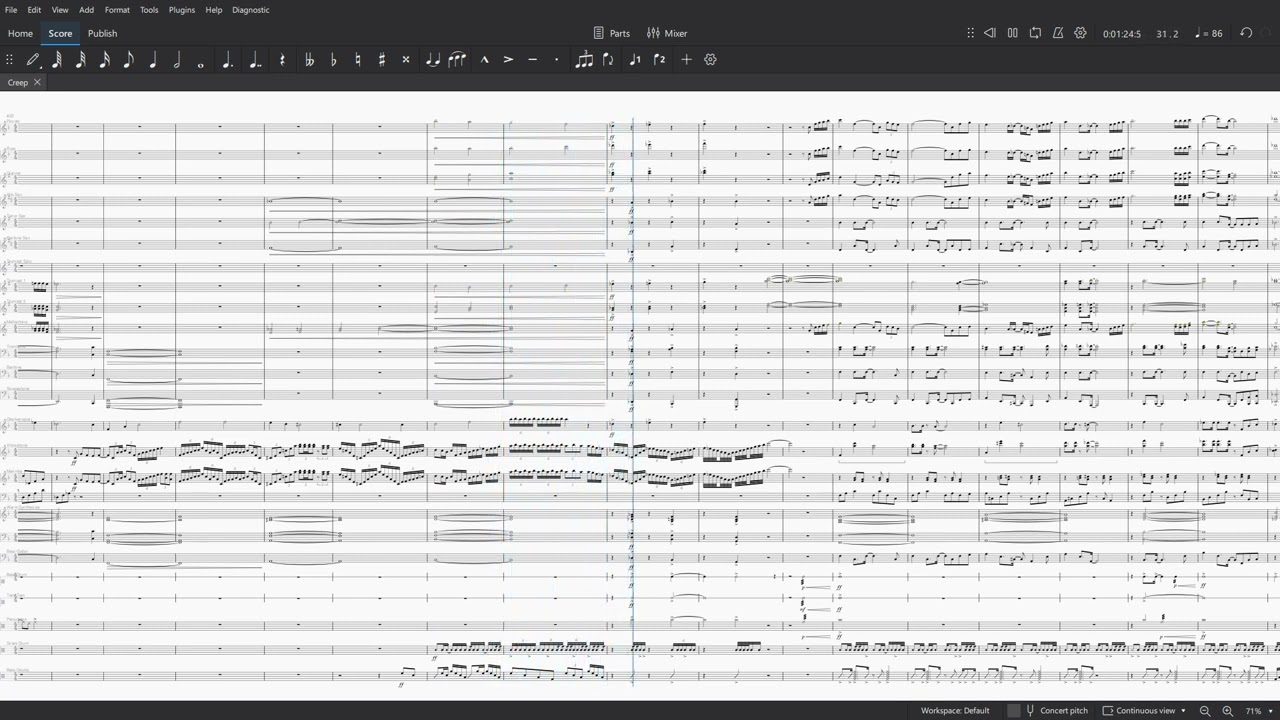Image resolution: width=1280 pixels, height=720 pixels.
Task: Apply double flat accidental
Action: (x=309, y=60)
